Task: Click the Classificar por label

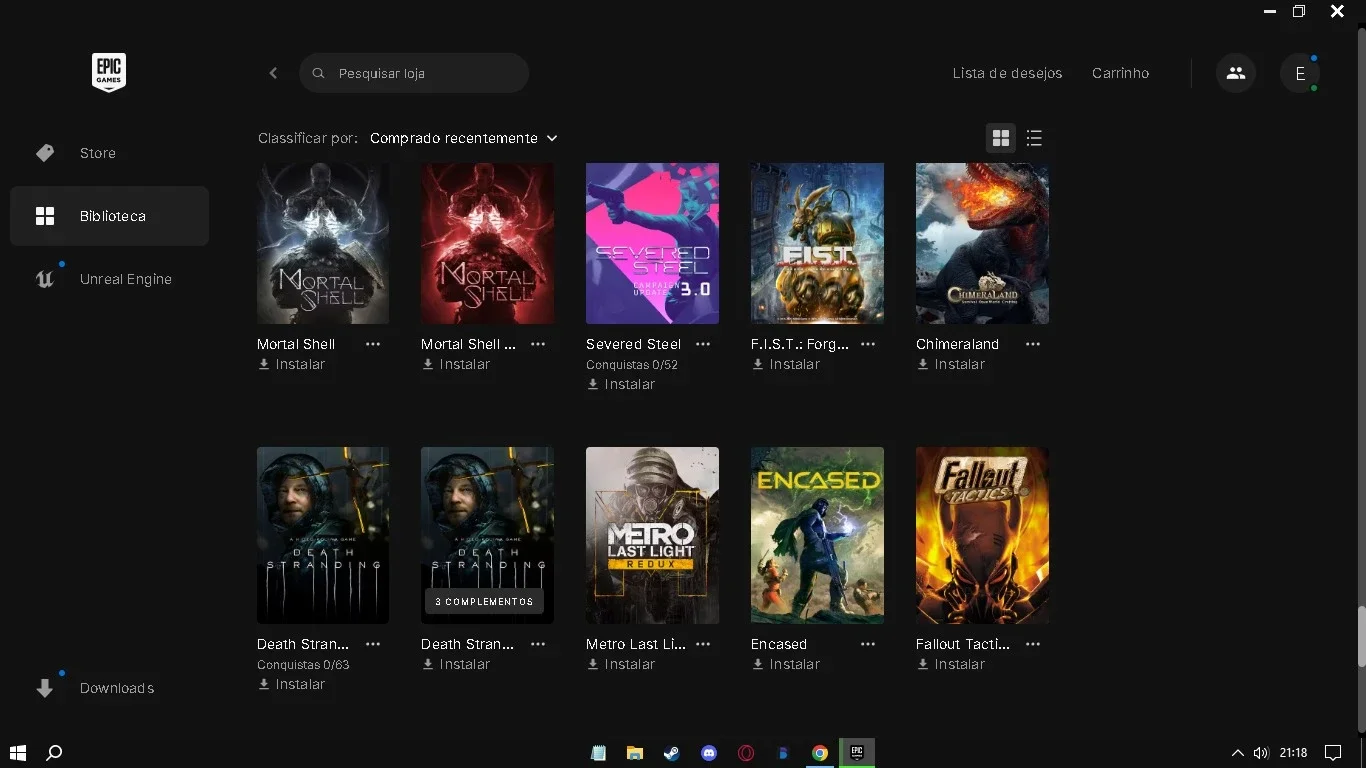Action: coord(307,138)
